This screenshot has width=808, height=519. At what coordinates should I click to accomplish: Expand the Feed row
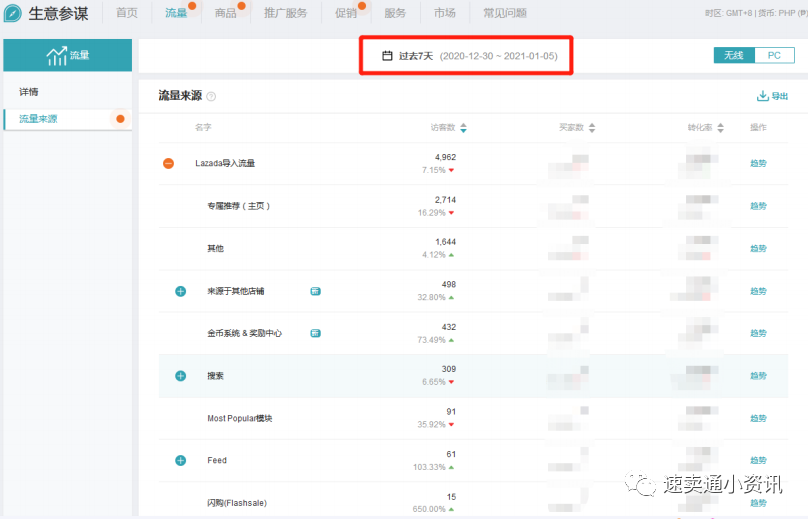tap(180, 460)
